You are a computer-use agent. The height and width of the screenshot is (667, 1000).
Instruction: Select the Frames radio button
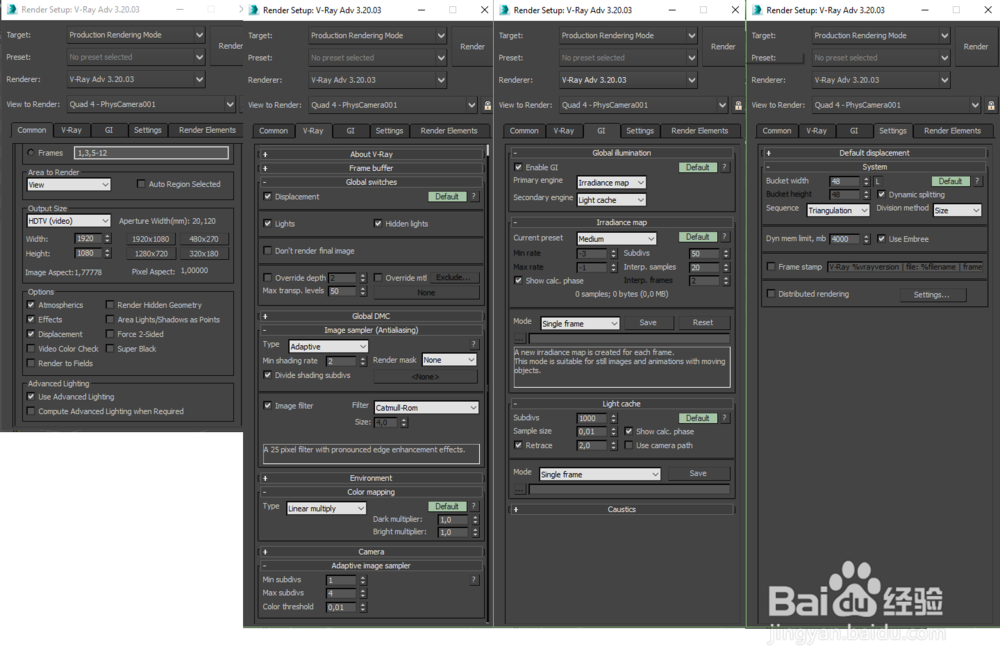click(31, 152)
